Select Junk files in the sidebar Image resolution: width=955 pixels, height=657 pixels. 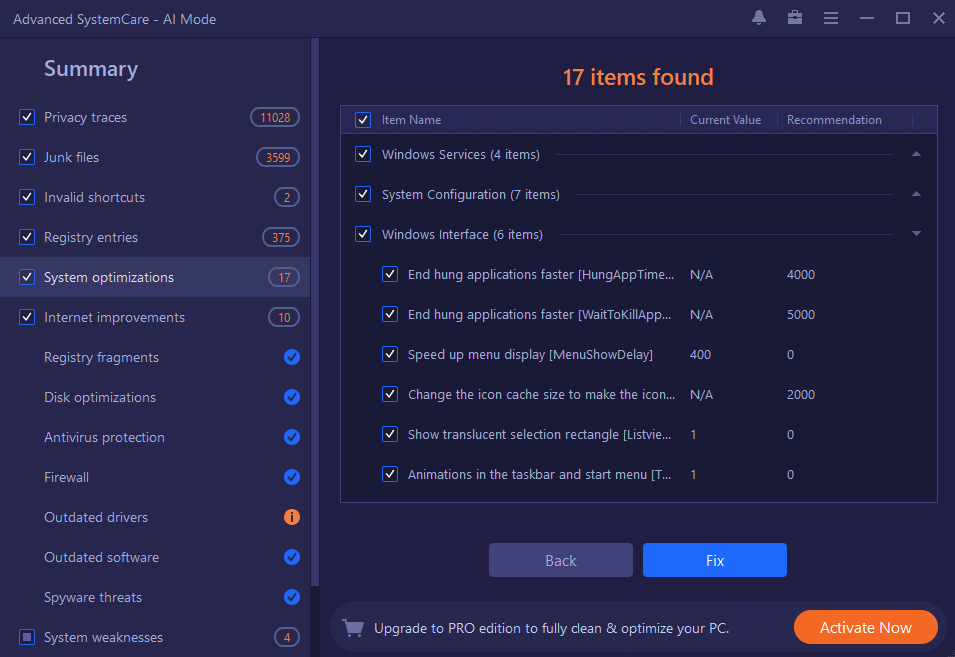tap(71, 157)
